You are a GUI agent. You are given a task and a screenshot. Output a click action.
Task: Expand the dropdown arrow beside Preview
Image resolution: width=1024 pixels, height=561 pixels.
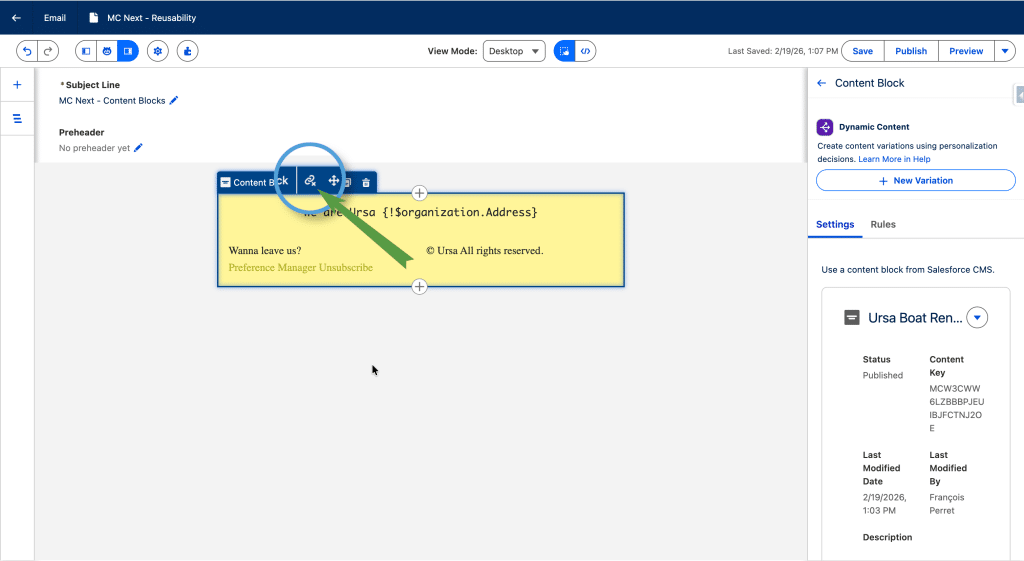[x=1005, y=51]
